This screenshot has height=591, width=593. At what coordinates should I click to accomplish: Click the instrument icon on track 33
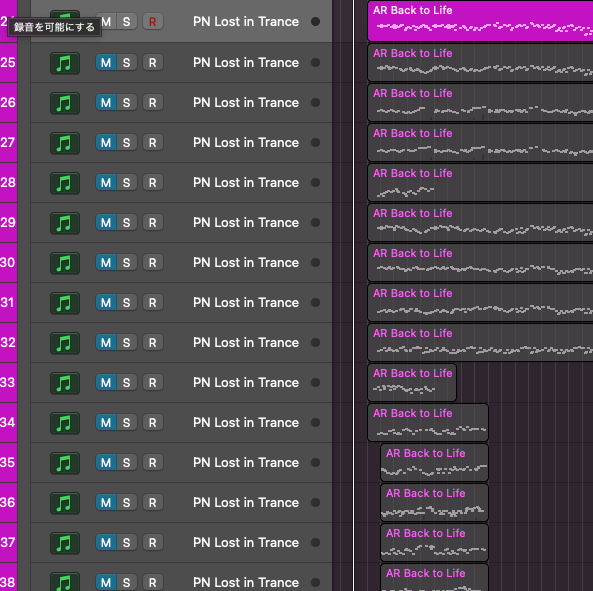pyautogui.click(x=65, y=383)
